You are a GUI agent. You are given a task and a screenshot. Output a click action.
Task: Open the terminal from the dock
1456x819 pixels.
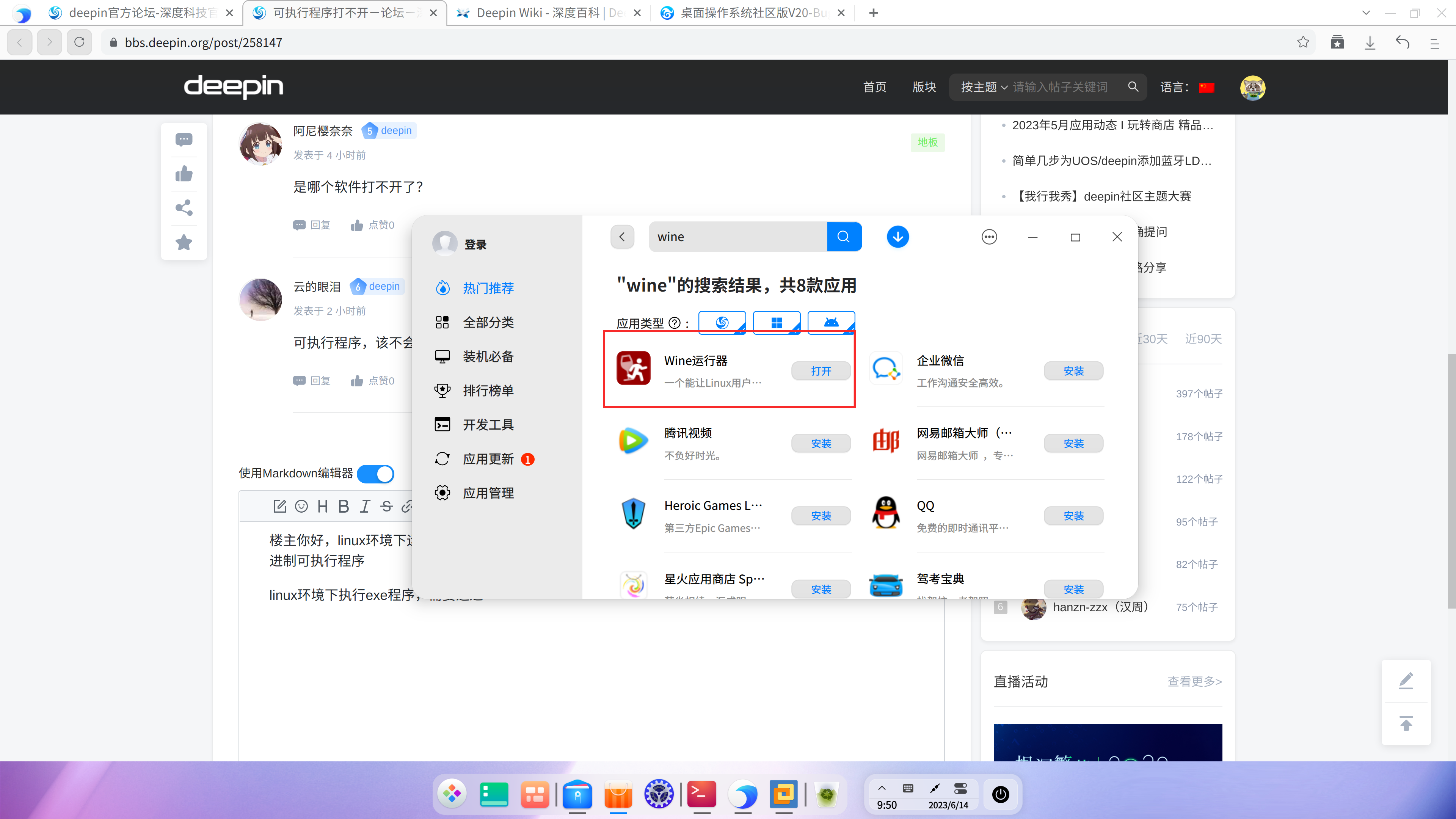pyautogui.click(x=701, y=794)
